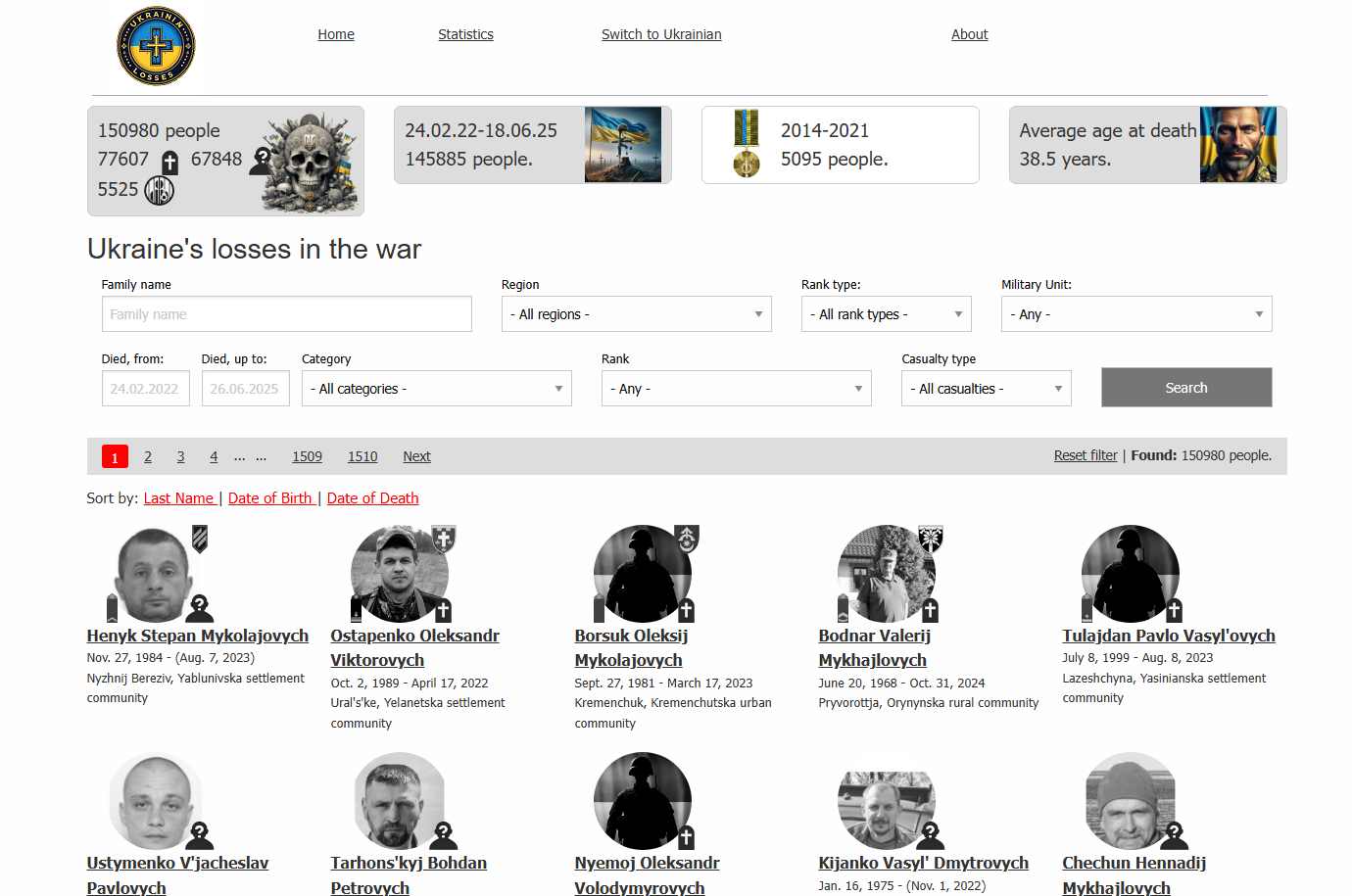Screen dimensions: 1352x896
Task: Click cross icon on Ostapenko Oleksandr's photo
Action: [443, 610]
